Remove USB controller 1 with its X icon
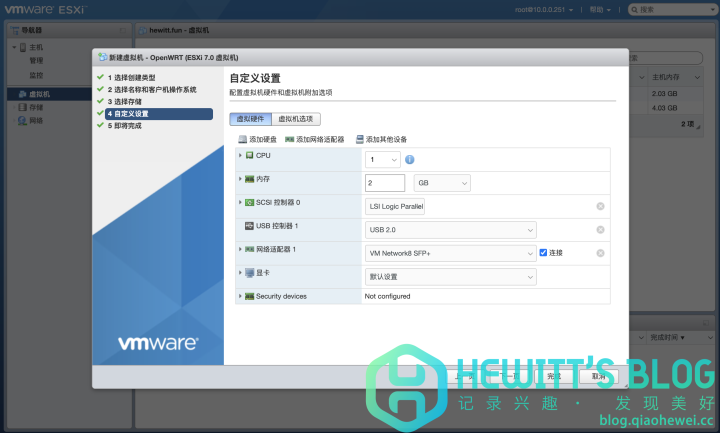 [600, 230]
